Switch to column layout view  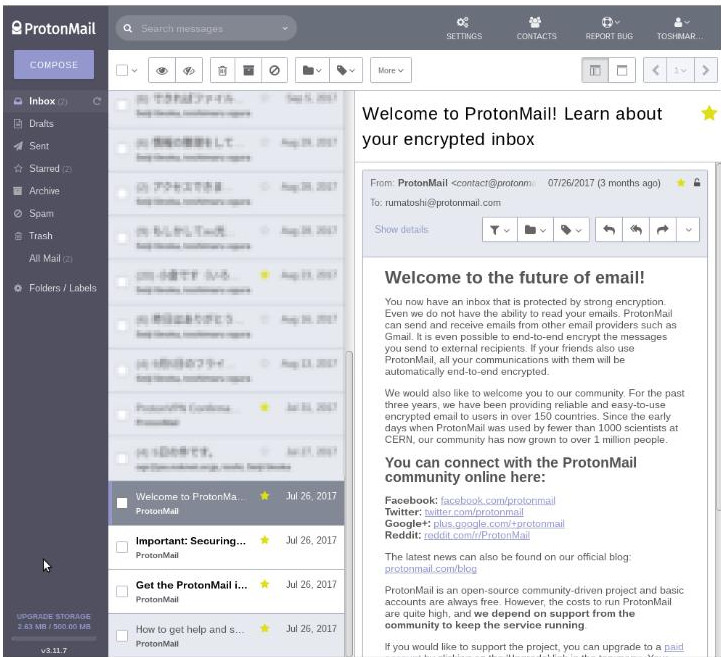(595, 70)
